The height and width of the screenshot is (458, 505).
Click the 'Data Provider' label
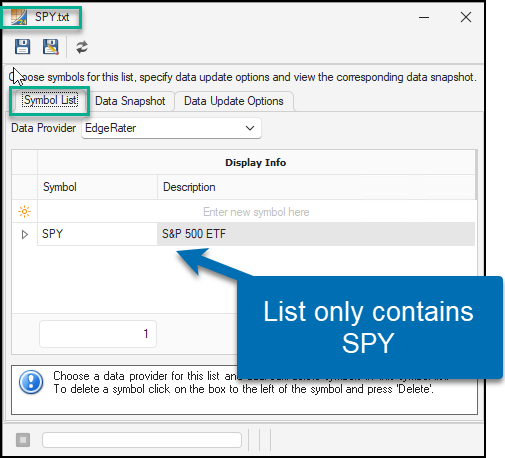(44, 128)
